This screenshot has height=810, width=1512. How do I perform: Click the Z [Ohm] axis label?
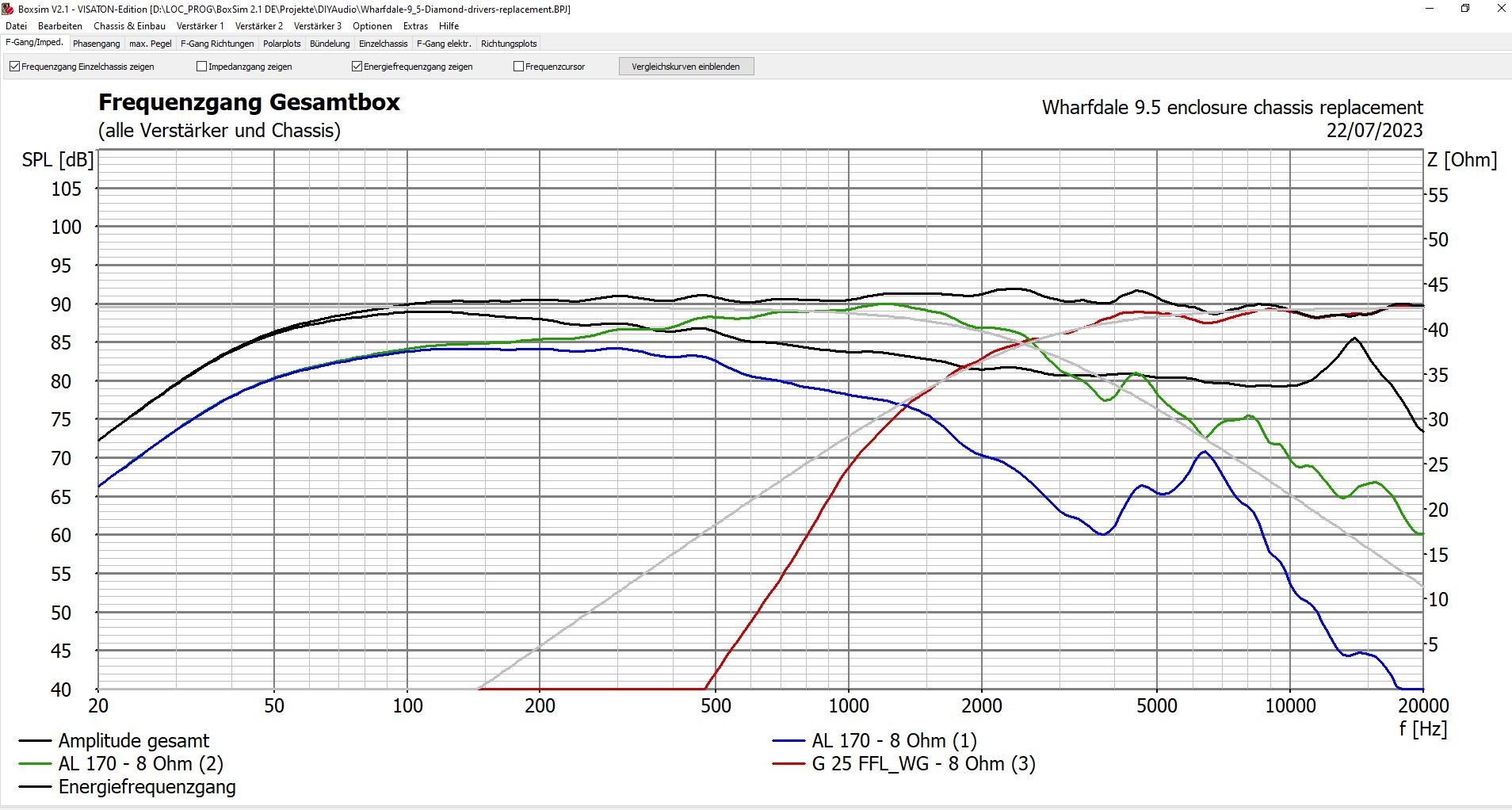pos(1462,160)
